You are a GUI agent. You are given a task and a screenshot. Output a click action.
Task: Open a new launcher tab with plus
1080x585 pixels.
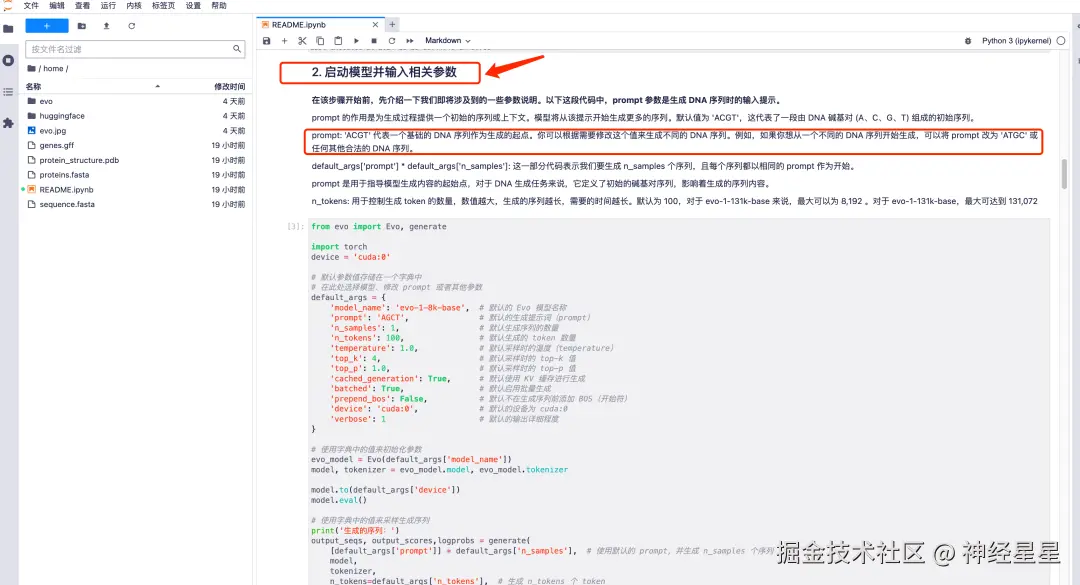(x=392, y=25)
